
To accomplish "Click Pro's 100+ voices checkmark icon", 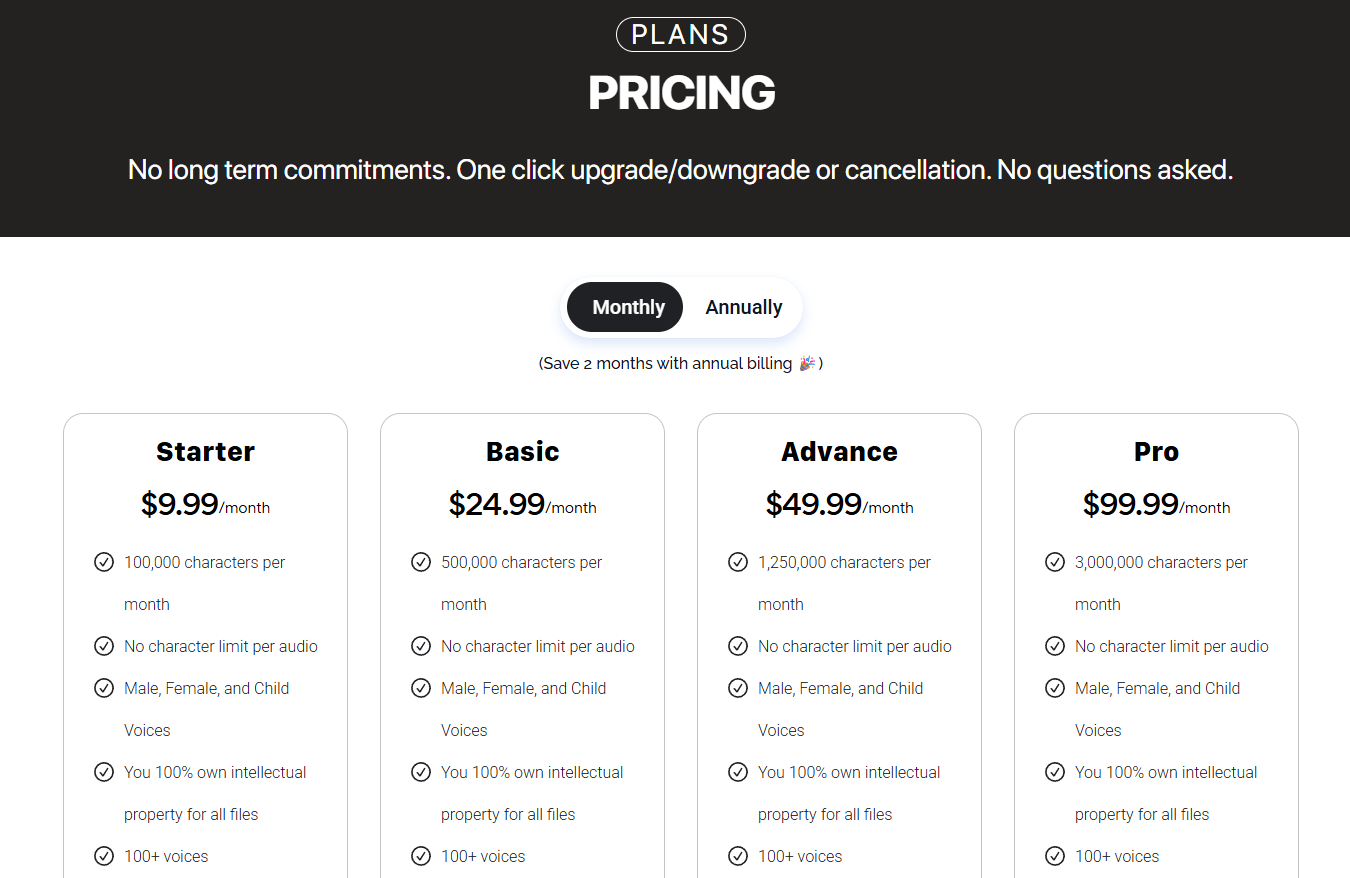I will coord(1055,856).
